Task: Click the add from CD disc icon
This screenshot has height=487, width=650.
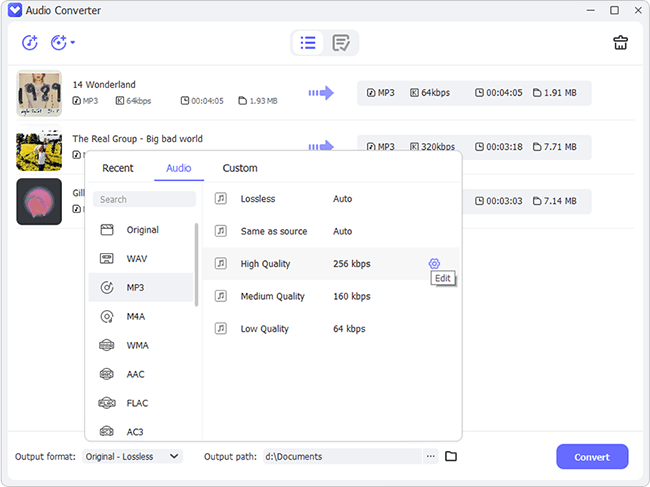Action: pos(58,42)
